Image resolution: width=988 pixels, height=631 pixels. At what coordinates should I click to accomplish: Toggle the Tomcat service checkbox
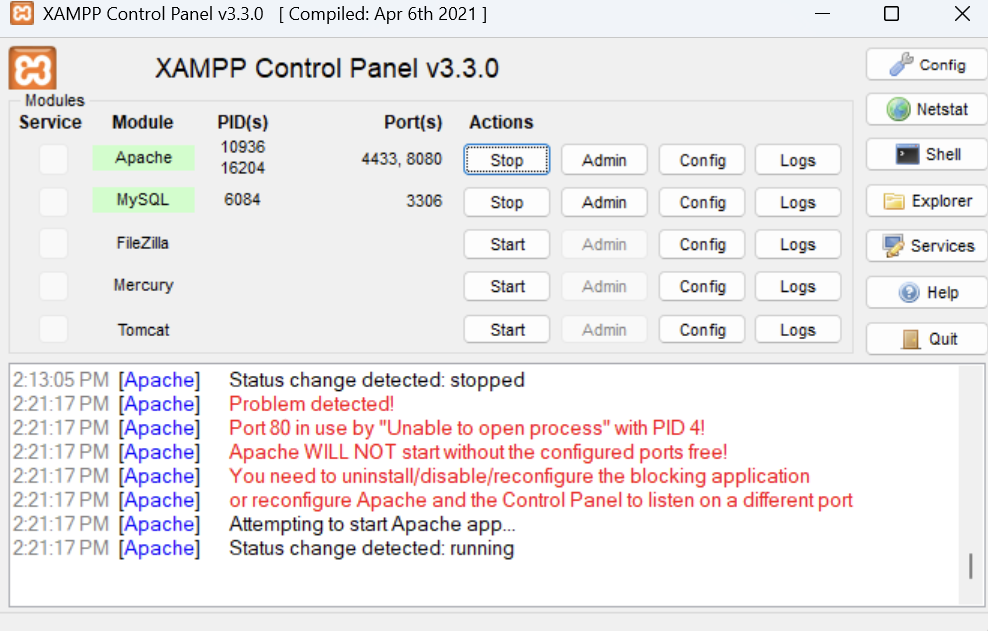[53, 330]
